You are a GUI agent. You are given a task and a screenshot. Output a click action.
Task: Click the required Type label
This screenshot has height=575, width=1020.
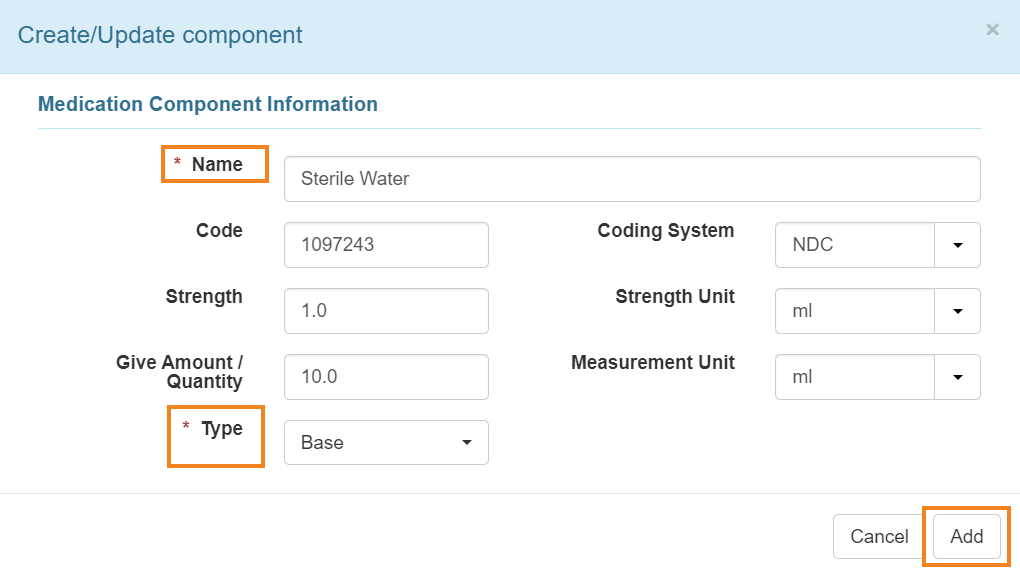[213, 429]
